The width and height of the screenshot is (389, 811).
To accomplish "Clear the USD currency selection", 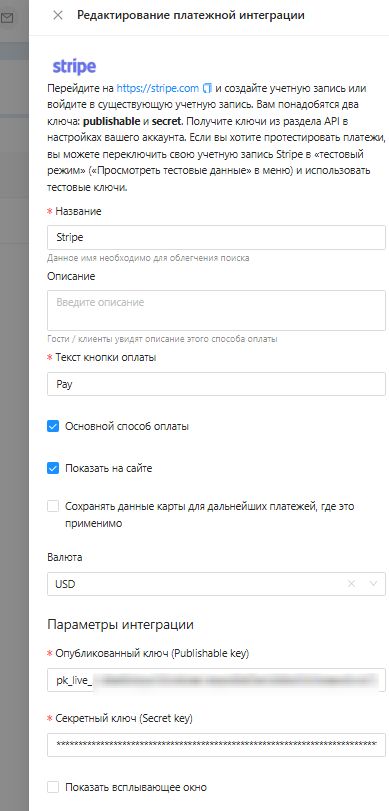I will [351, 584].
